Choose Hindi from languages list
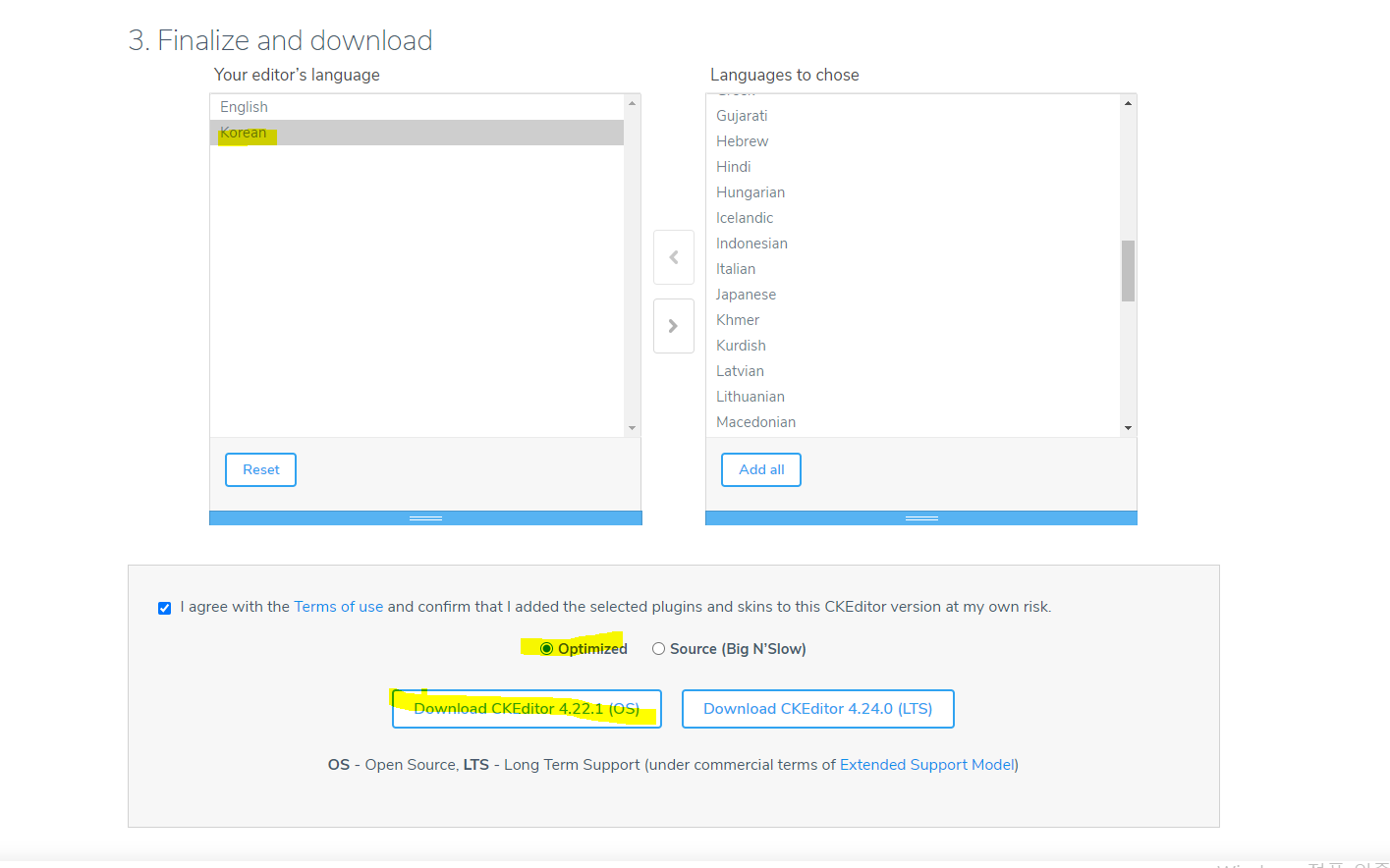The image size is (1390, 868). 913,167
